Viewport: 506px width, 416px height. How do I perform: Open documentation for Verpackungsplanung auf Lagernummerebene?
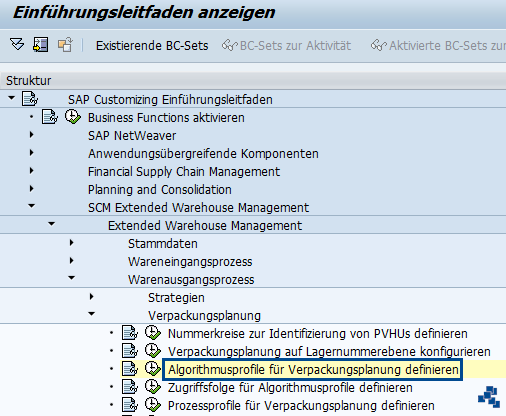point(130,351)
